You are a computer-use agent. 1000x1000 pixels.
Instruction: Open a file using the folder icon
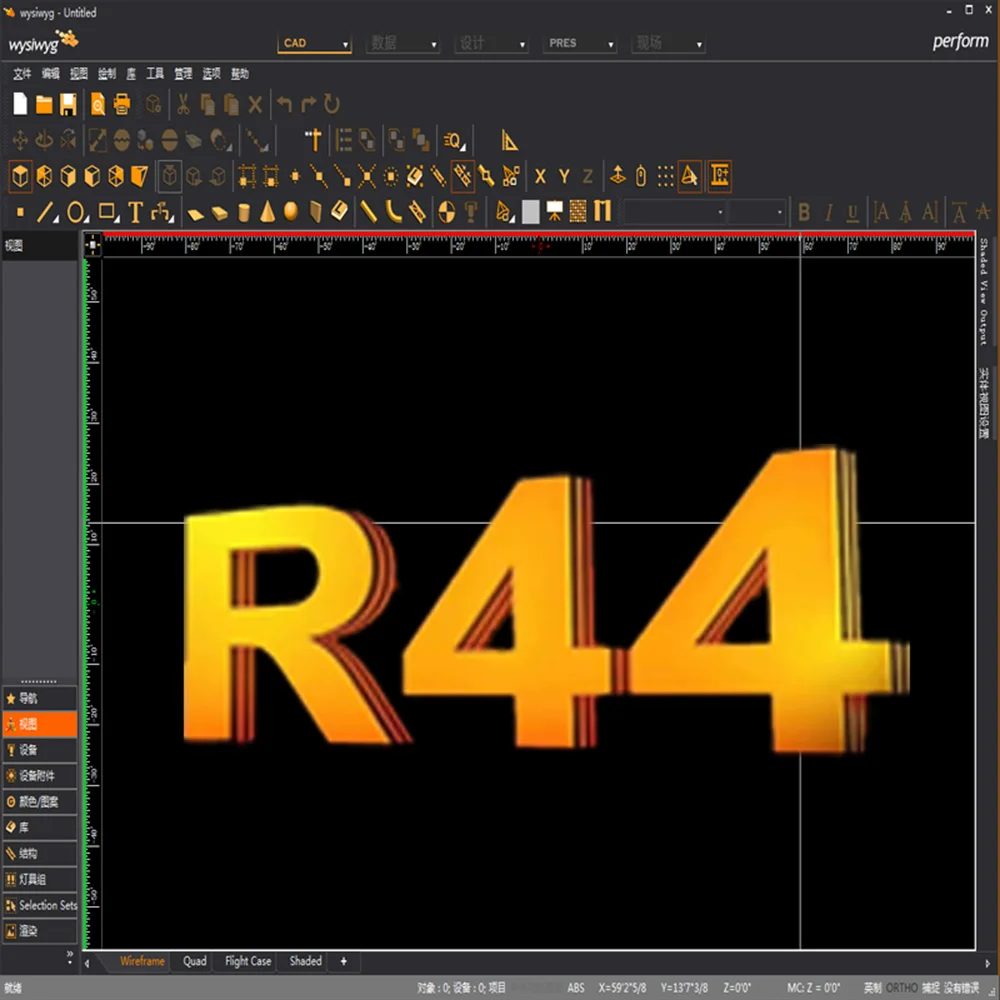pos(44,104)
